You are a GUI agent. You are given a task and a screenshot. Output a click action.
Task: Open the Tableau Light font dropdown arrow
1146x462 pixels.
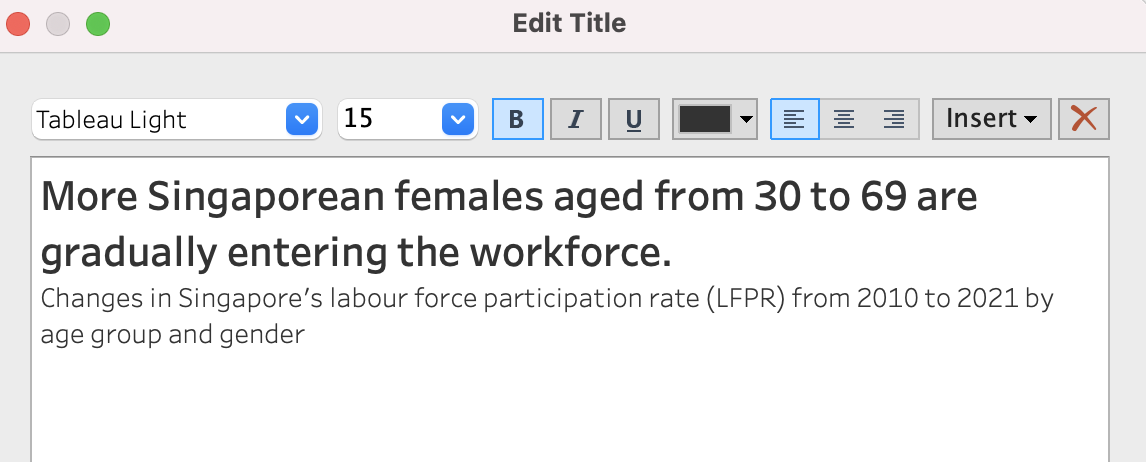pos(301,120)
